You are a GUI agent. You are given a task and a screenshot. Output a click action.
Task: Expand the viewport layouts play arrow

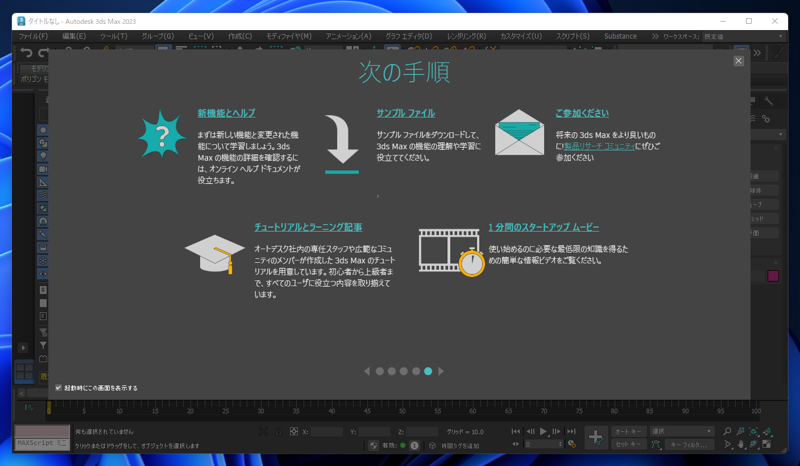(23, 348)
